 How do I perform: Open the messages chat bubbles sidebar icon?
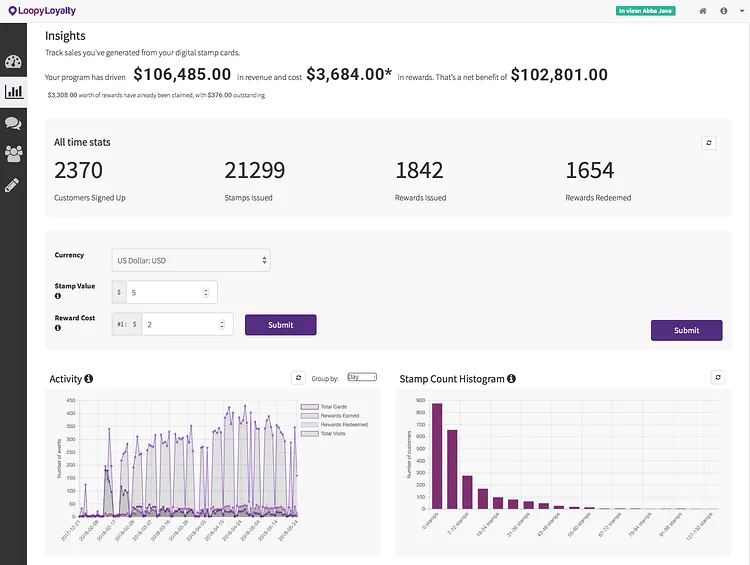[13, 123]
